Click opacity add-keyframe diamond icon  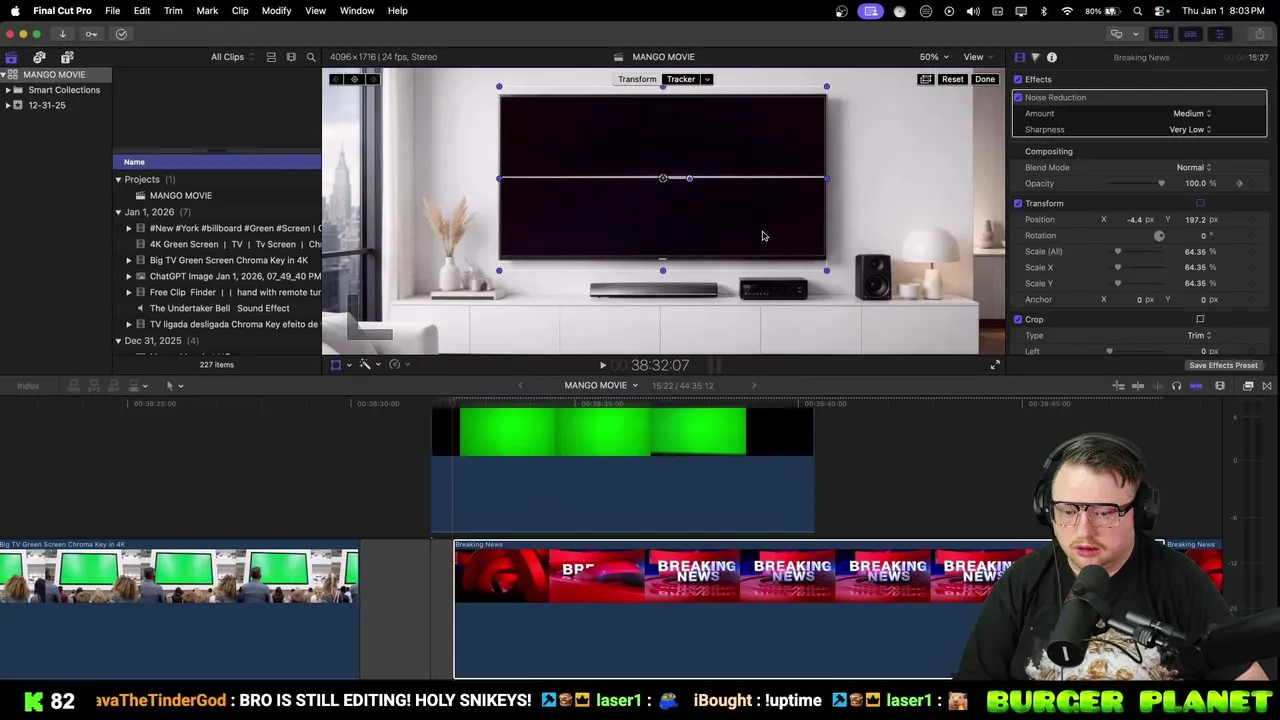point(1239,183)
